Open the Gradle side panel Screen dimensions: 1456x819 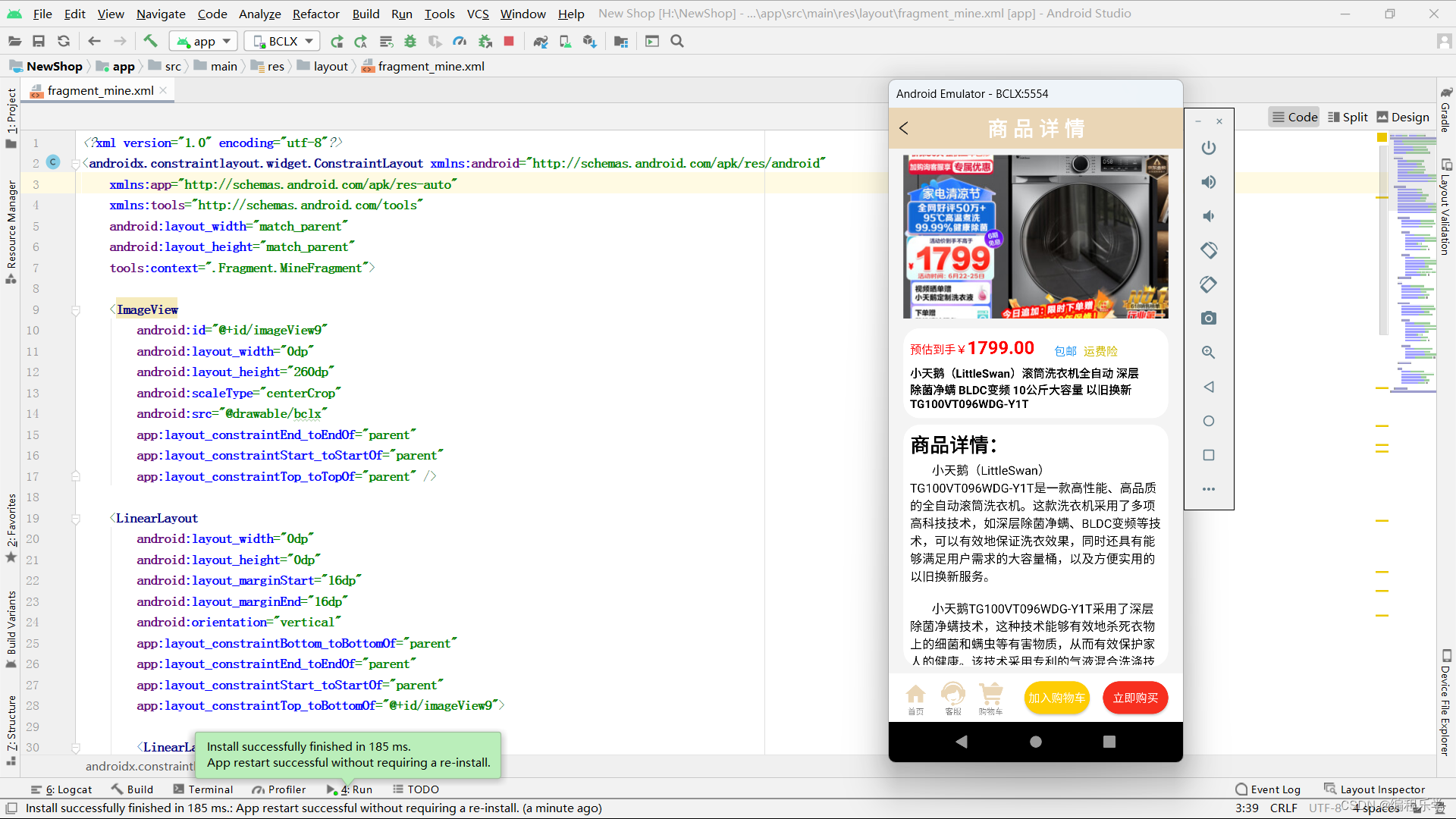tap(1445, 111)
